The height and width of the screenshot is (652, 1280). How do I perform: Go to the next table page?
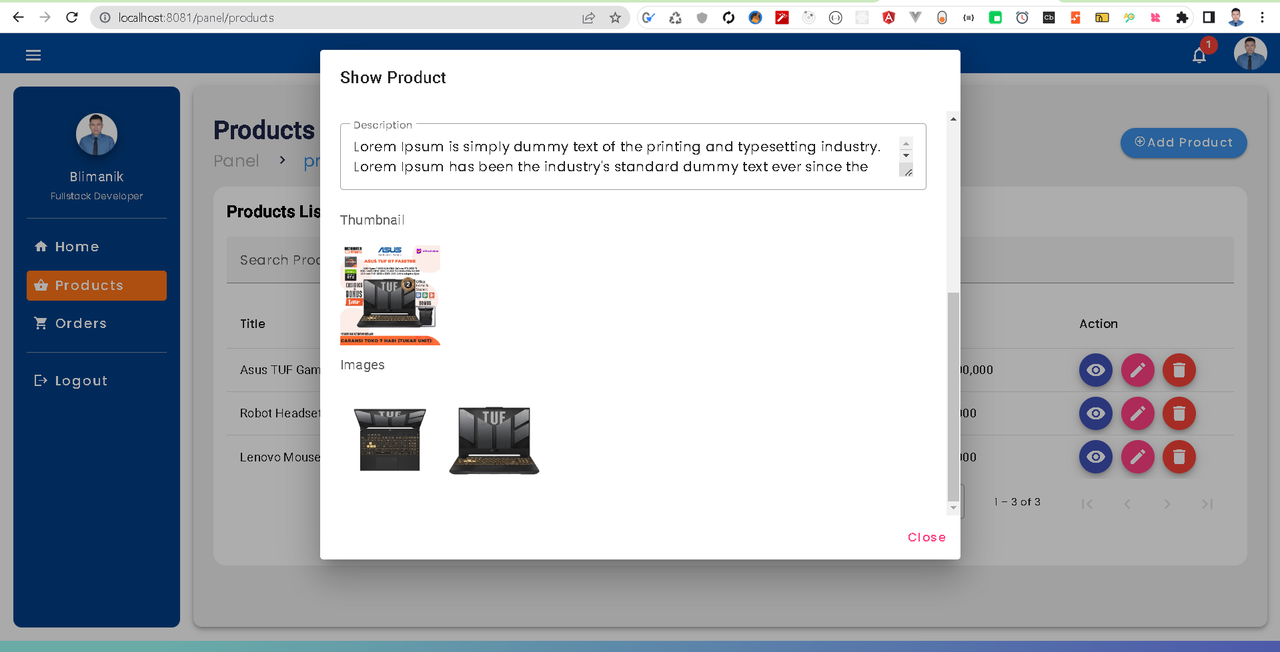coord(1166,504)
